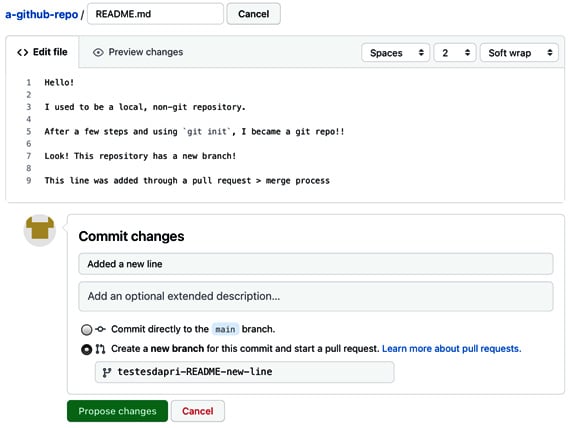
Task: Click Cancel button next to the filename field
Action: [x=253, y=14]
